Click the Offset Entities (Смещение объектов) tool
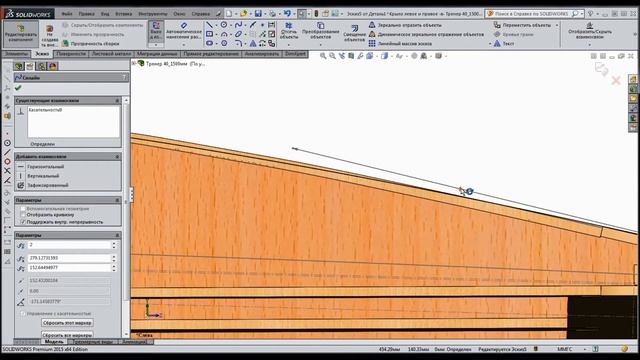The width and height of the screenshot is (640, 360). 354,33
